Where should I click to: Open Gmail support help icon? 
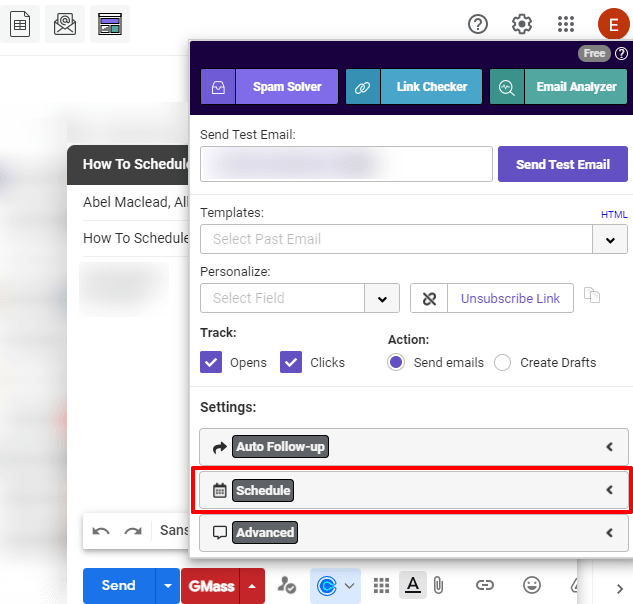click(x=478, y=24)
